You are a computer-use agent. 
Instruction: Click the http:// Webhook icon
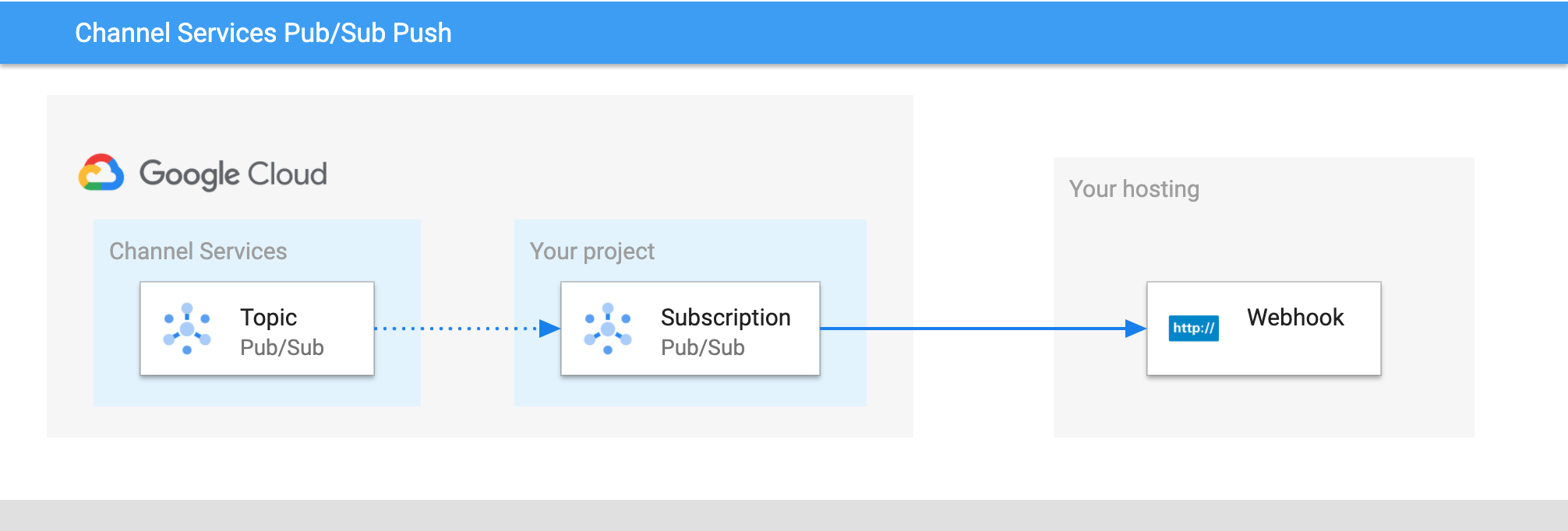click(1193, 328)
